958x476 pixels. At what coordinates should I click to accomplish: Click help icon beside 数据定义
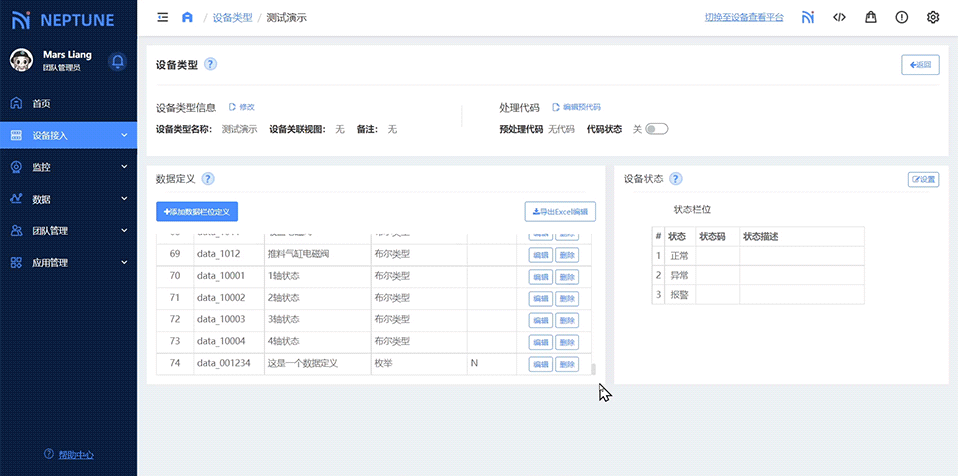pos(208,179)
